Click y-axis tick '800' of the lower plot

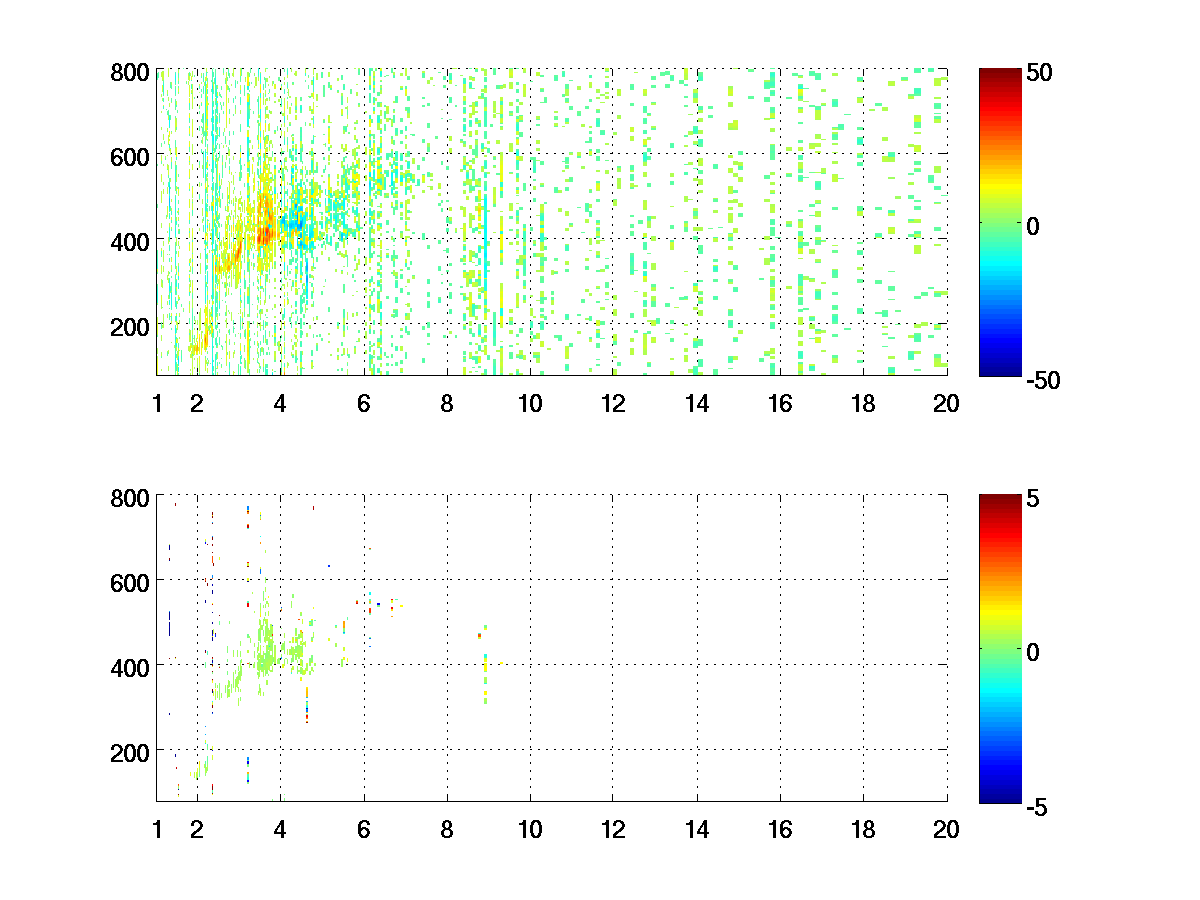click(130, 497)
